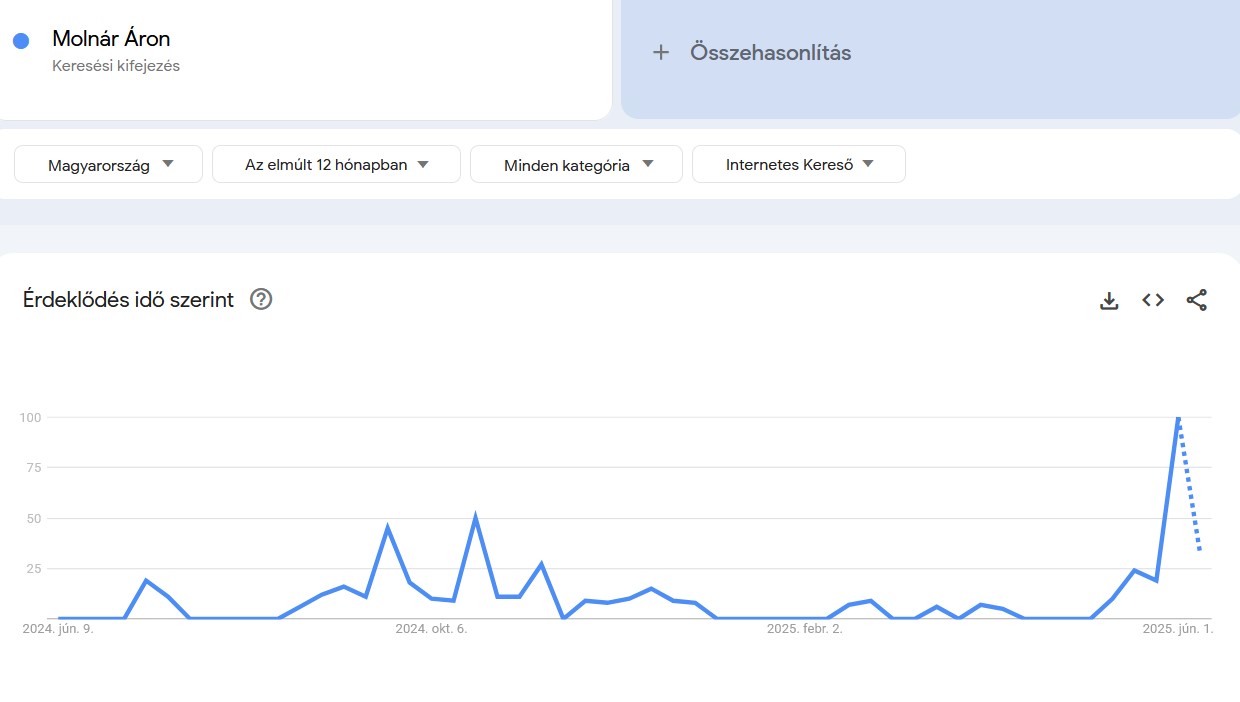Expand the chevron on the category filter
1240x702 pixels.
point(650,163)
